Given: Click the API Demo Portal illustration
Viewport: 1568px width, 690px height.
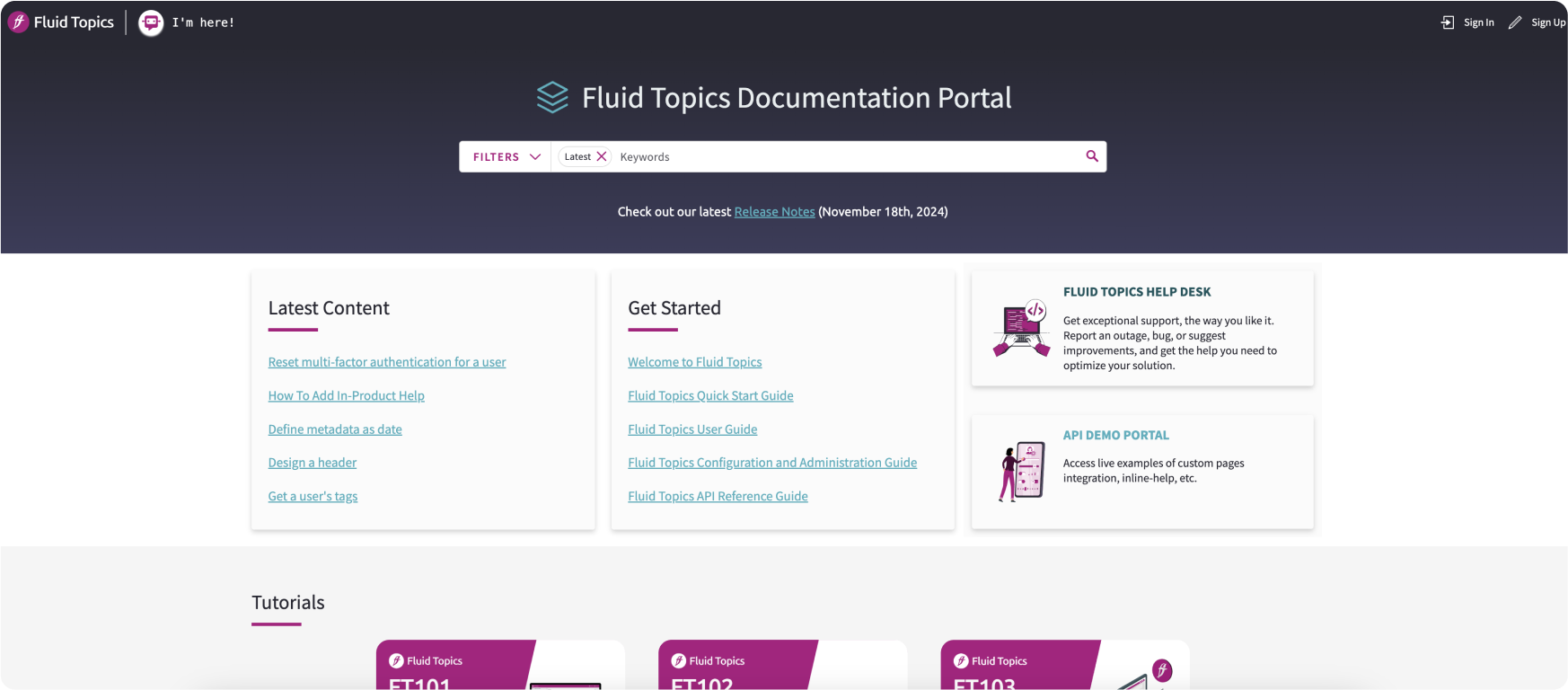Looking at the screenshot, I should click(1022, 471).
